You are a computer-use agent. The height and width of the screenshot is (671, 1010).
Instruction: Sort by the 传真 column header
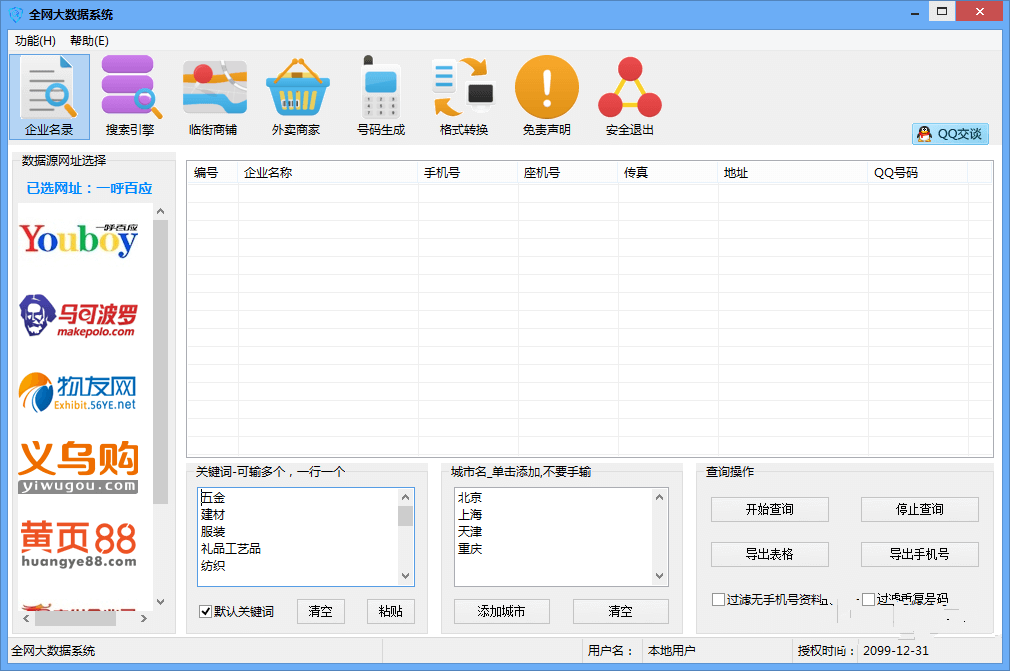tap(668, 173)
